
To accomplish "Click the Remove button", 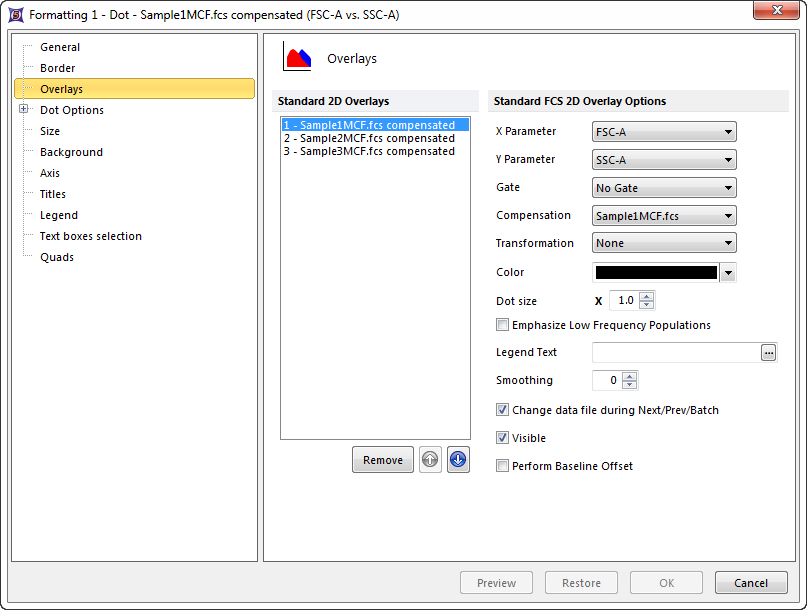I will point(382,460).
